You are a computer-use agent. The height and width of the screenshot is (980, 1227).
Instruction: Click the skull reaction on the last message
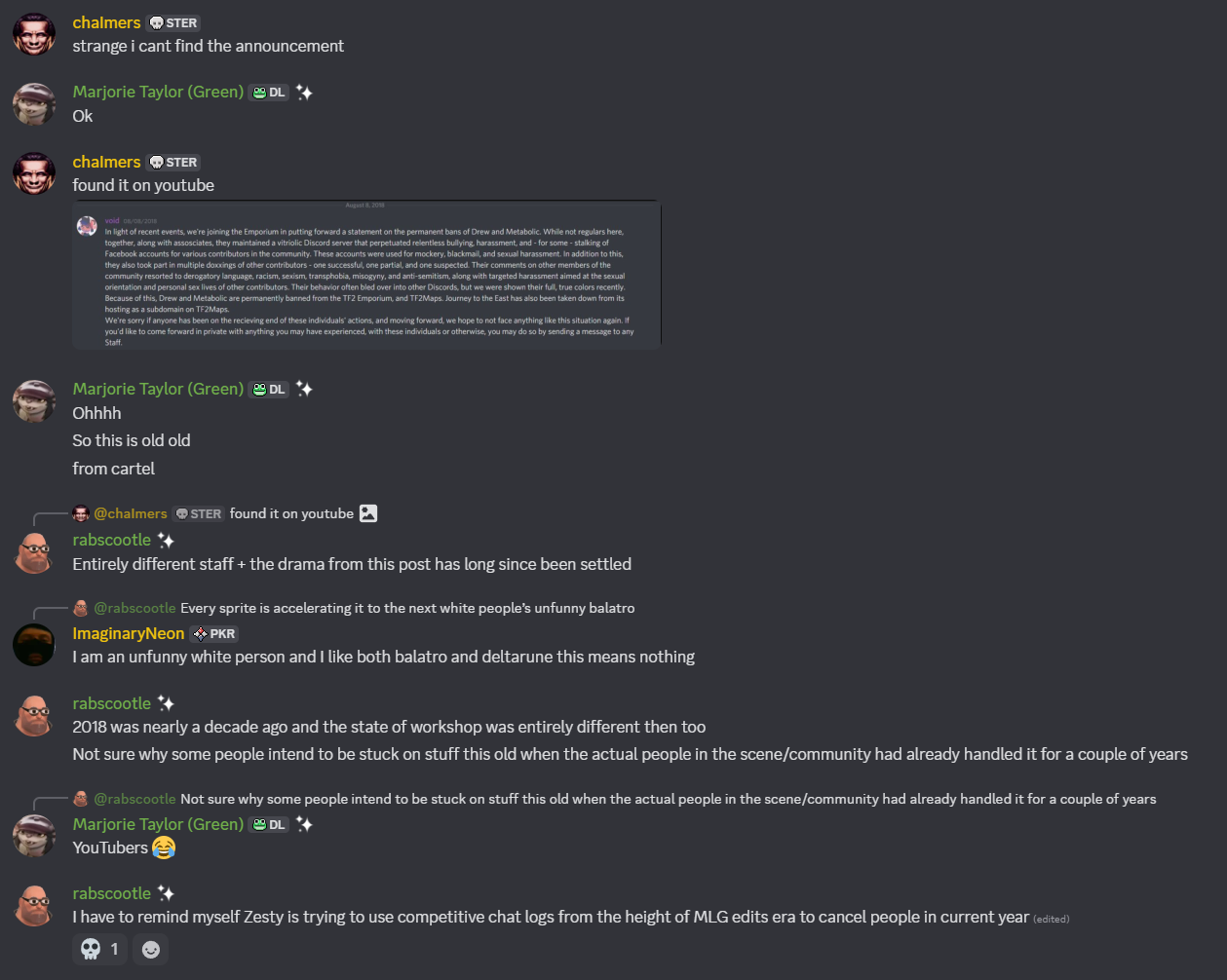[x=100, y=949]
